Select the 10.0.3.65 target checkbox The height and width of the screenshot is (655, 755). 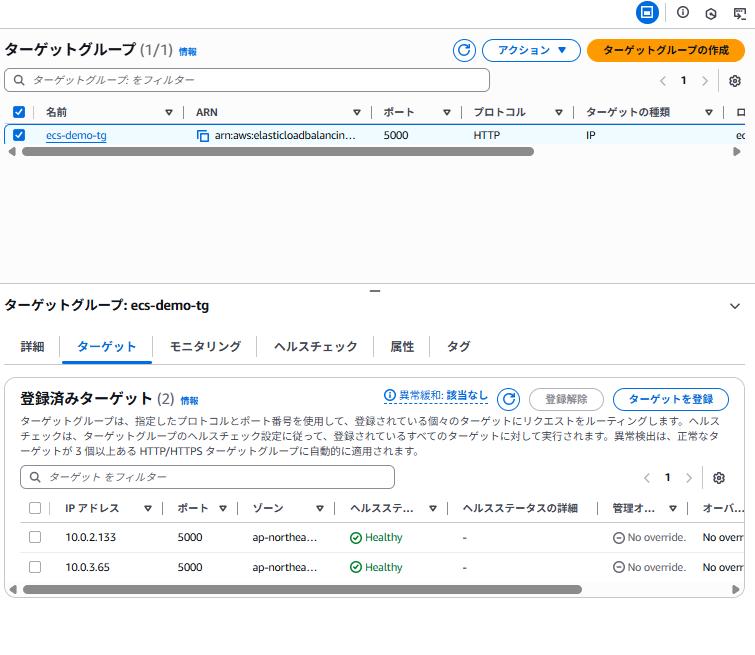pyautogui.click(x=35, y=567)
